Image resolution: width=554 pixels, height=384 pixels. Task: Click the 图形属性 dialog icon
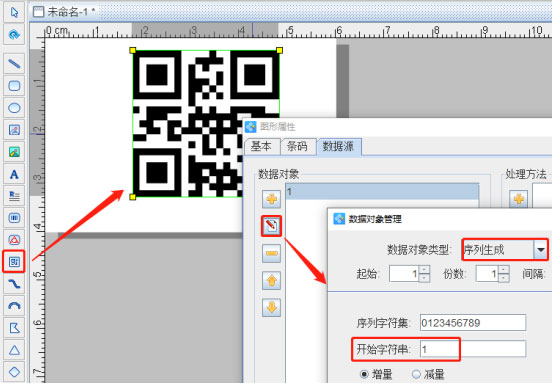click(x=251, y=126)
